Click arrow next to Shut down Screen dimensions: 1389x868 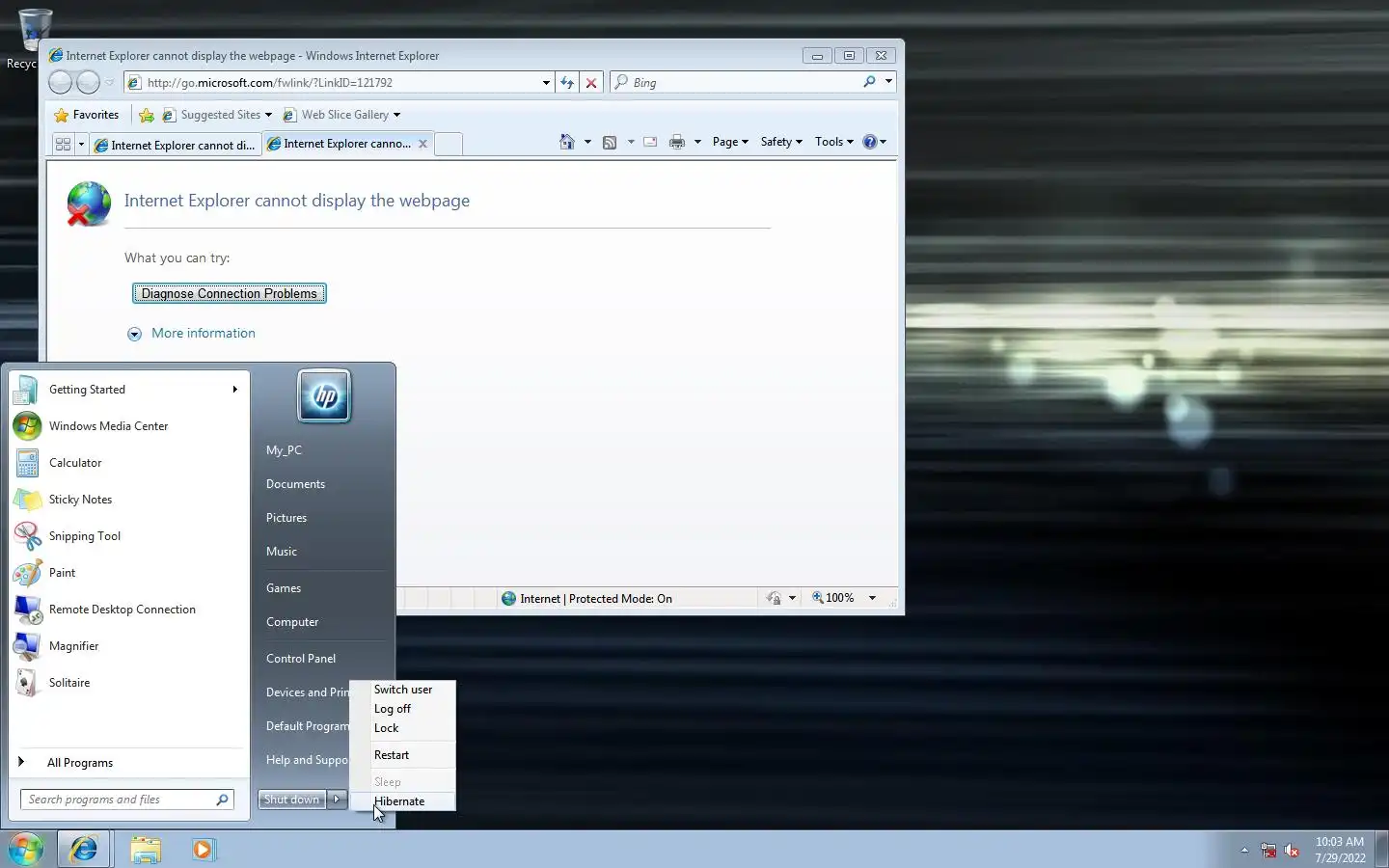pyautogui.click(x=337, y=800)
